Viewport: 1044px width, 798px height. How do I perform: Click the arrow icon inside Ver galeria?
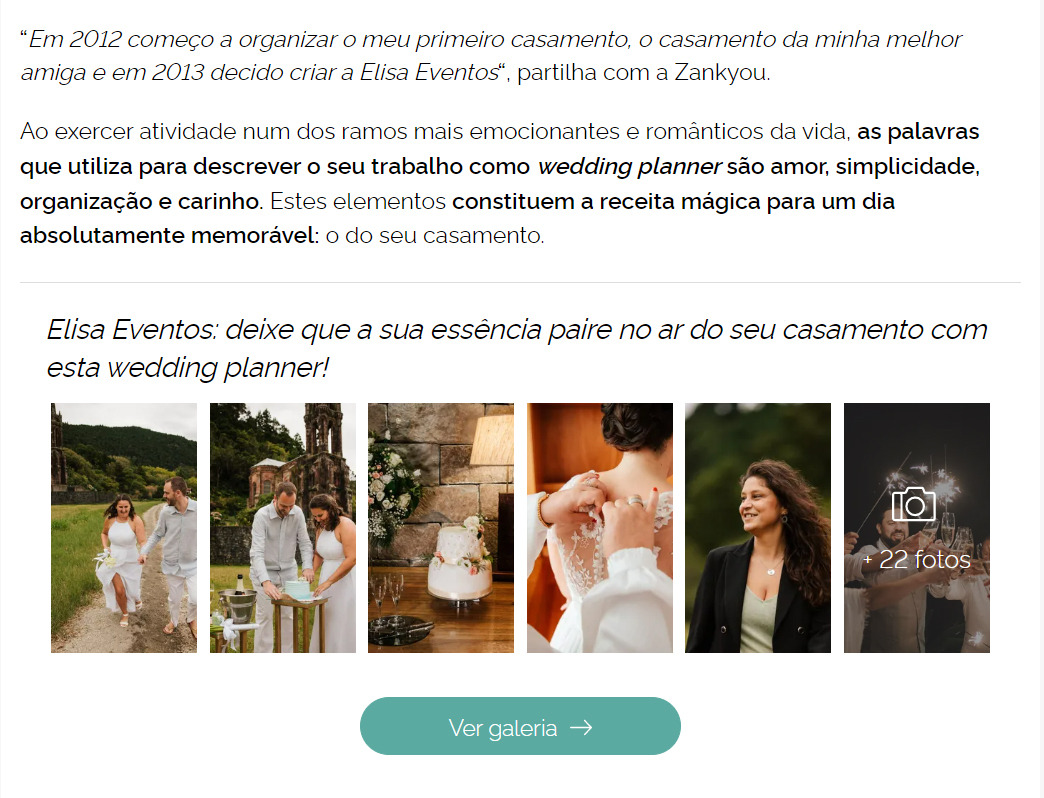pos(581,727)
